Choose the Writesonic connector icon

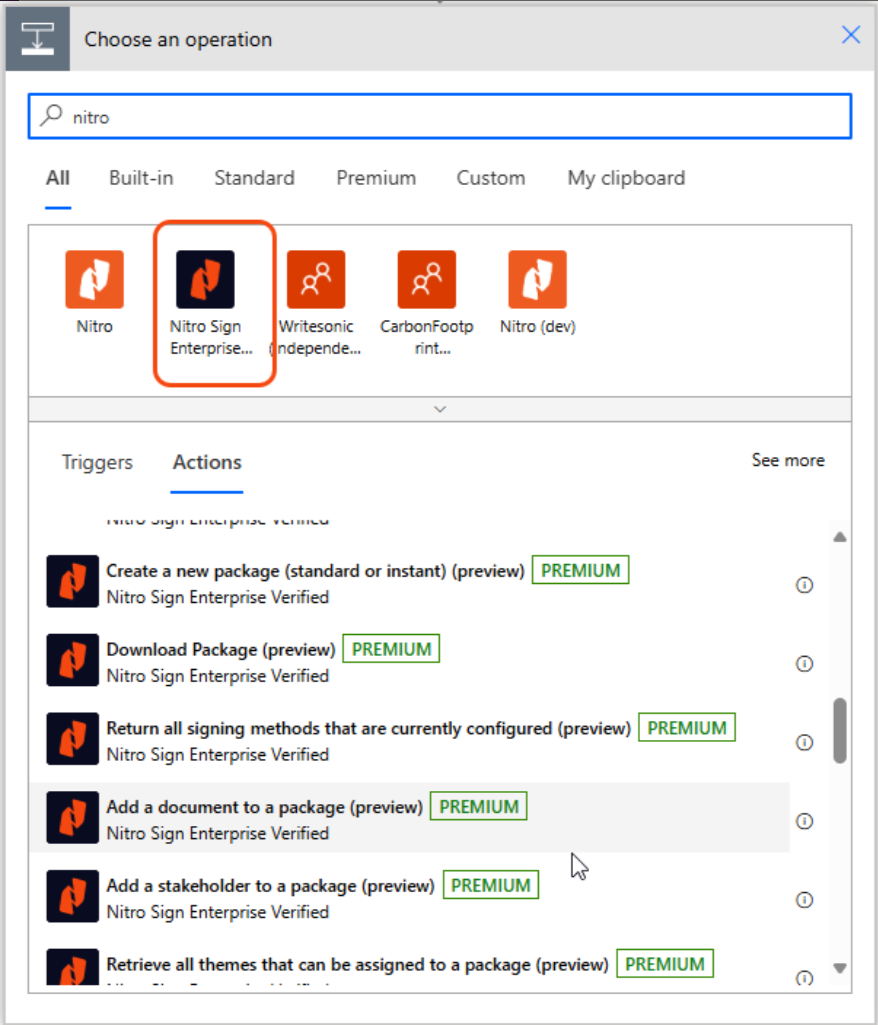tap(316, 280)
